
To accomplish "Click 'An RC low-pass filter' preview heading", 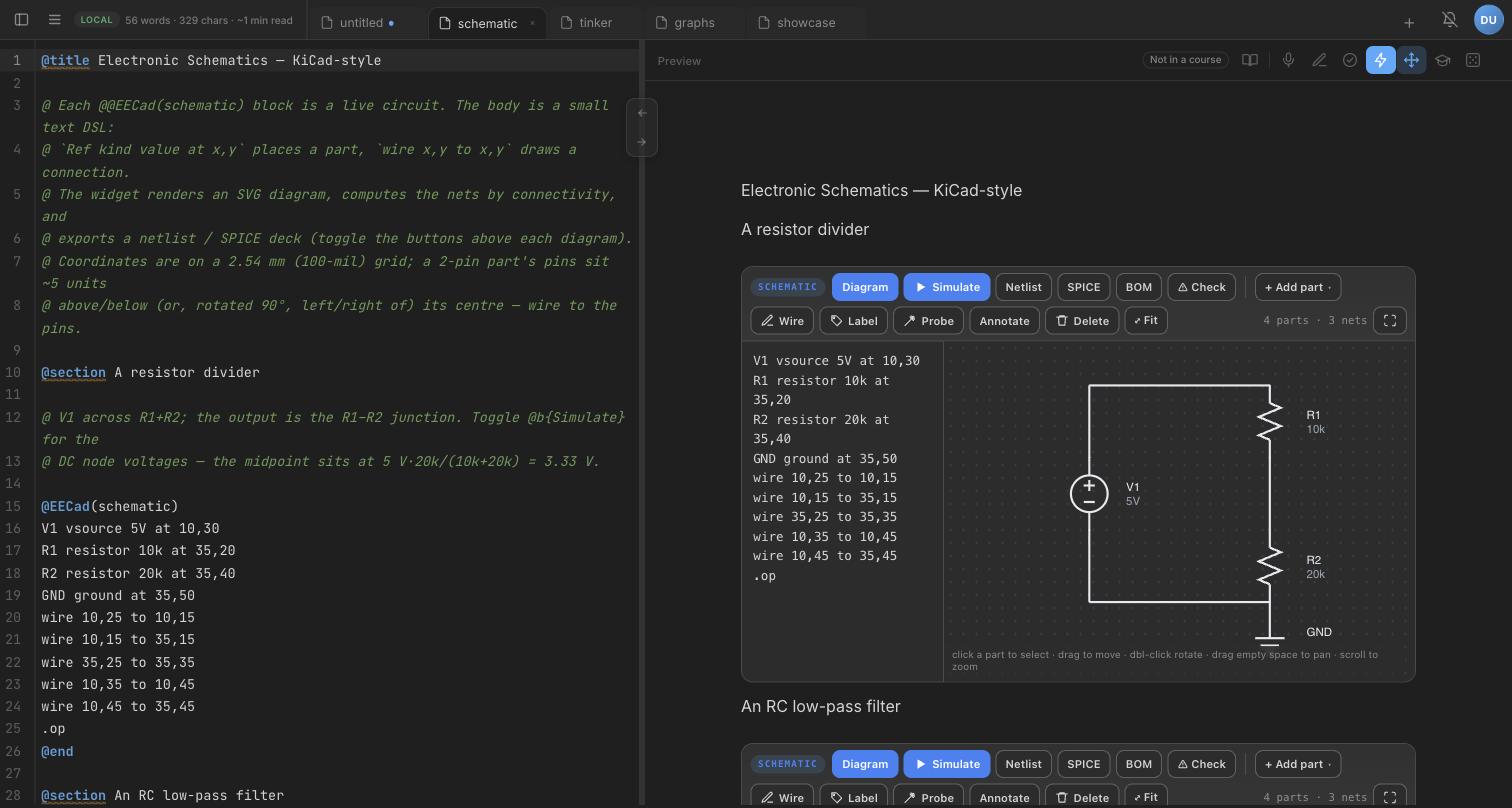I will click(x=821, y=706).
